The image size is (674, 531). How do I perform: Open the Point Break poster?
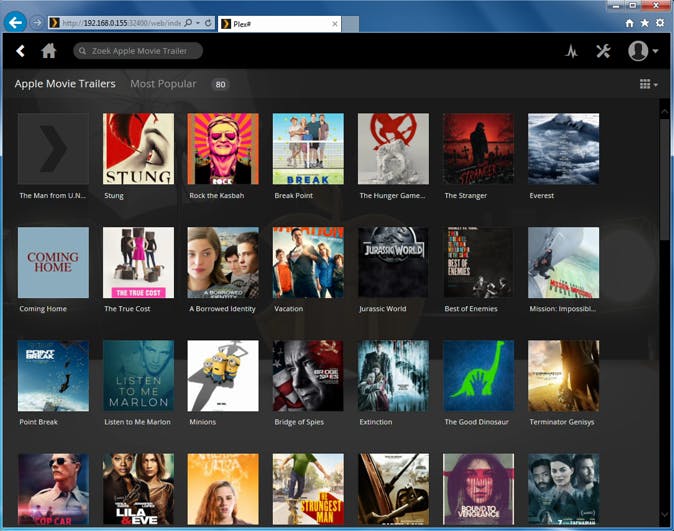[x=53, y=376]
